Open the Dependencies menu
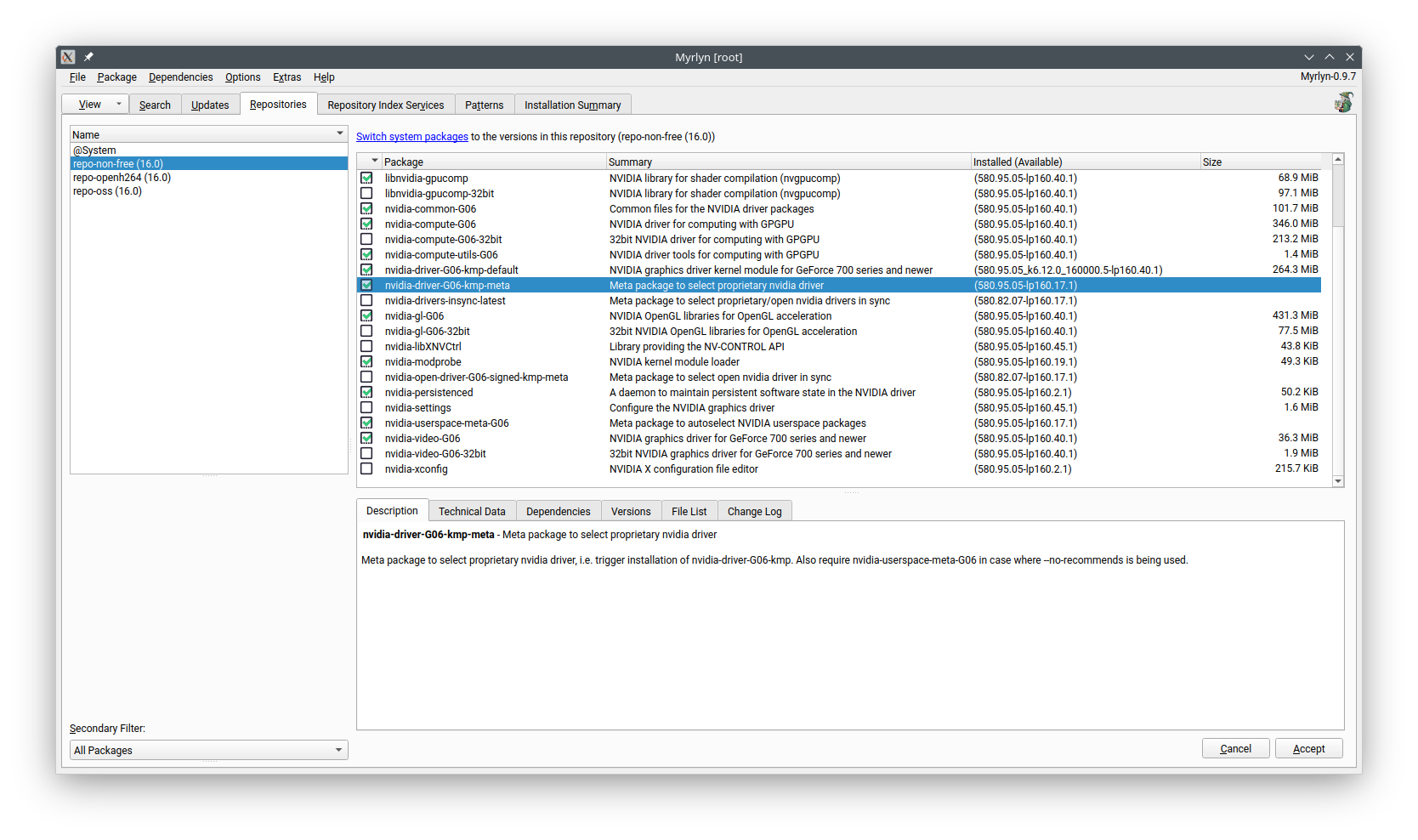Viewport: 1418px width, 840px height. (181, 77)
